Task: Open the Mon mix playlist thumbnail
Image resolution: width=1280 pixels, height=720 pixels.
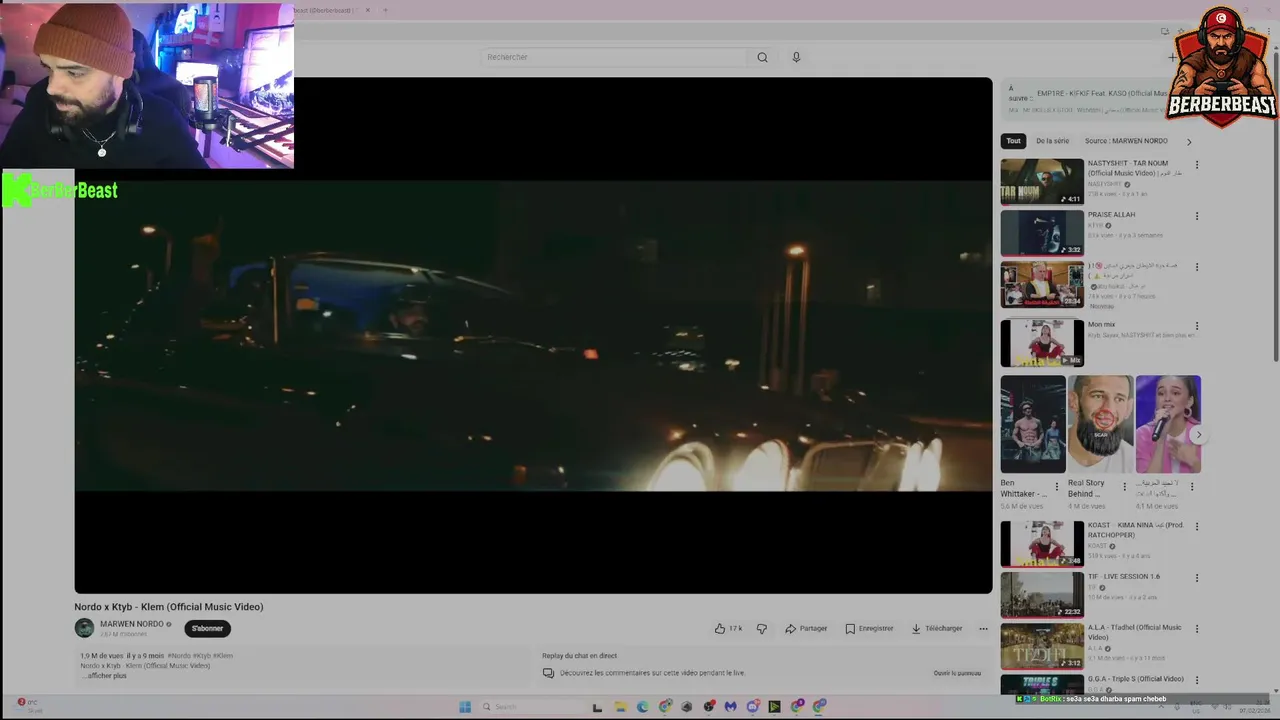Action: (x=1042, y=343)
